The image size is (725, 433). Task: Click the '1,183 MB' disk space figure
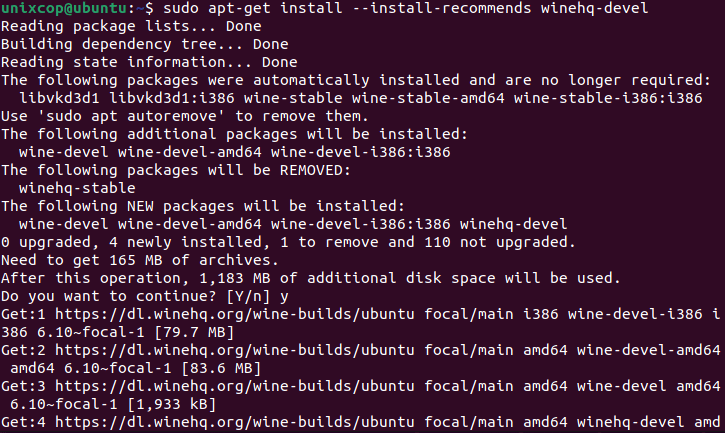tap(235, 278)
